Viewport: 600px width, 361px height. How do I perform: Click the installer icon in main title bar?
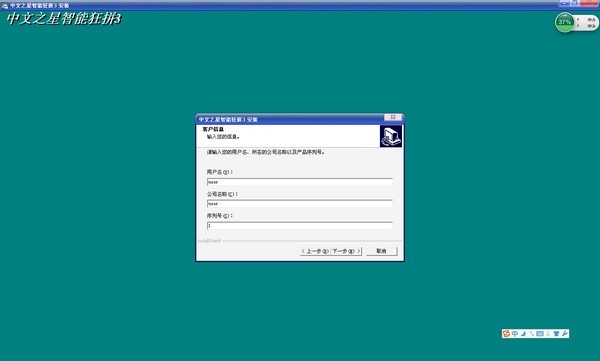pos(5,6)
